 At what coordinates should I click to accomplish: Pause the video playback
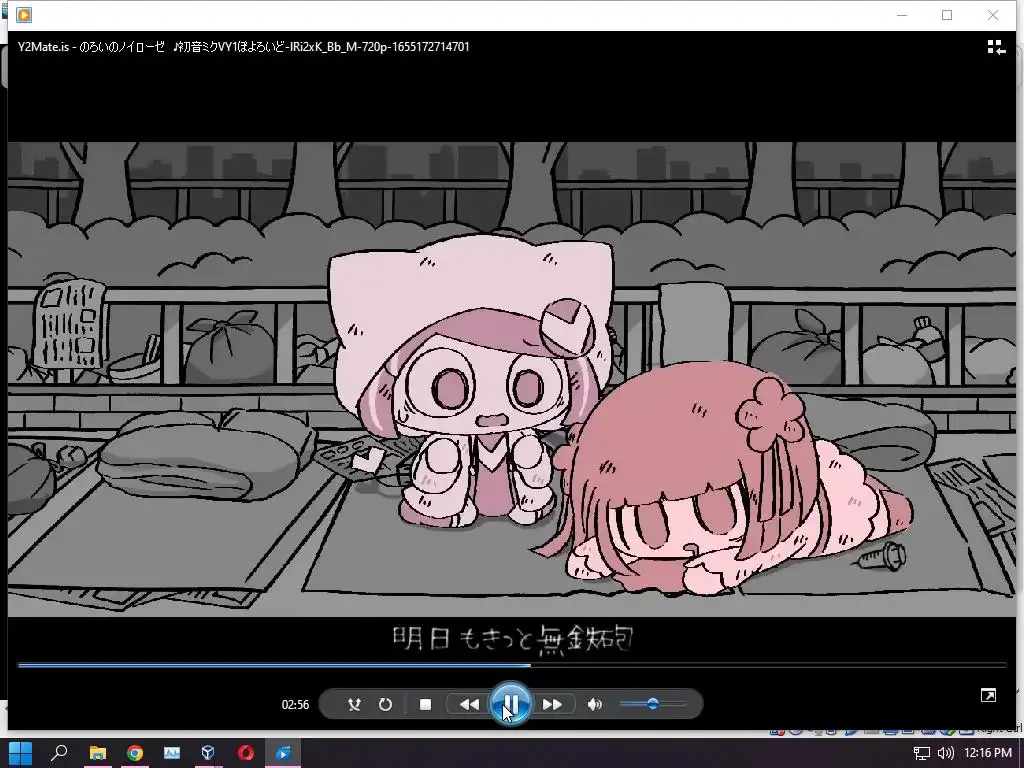click(x=511, y=704)
